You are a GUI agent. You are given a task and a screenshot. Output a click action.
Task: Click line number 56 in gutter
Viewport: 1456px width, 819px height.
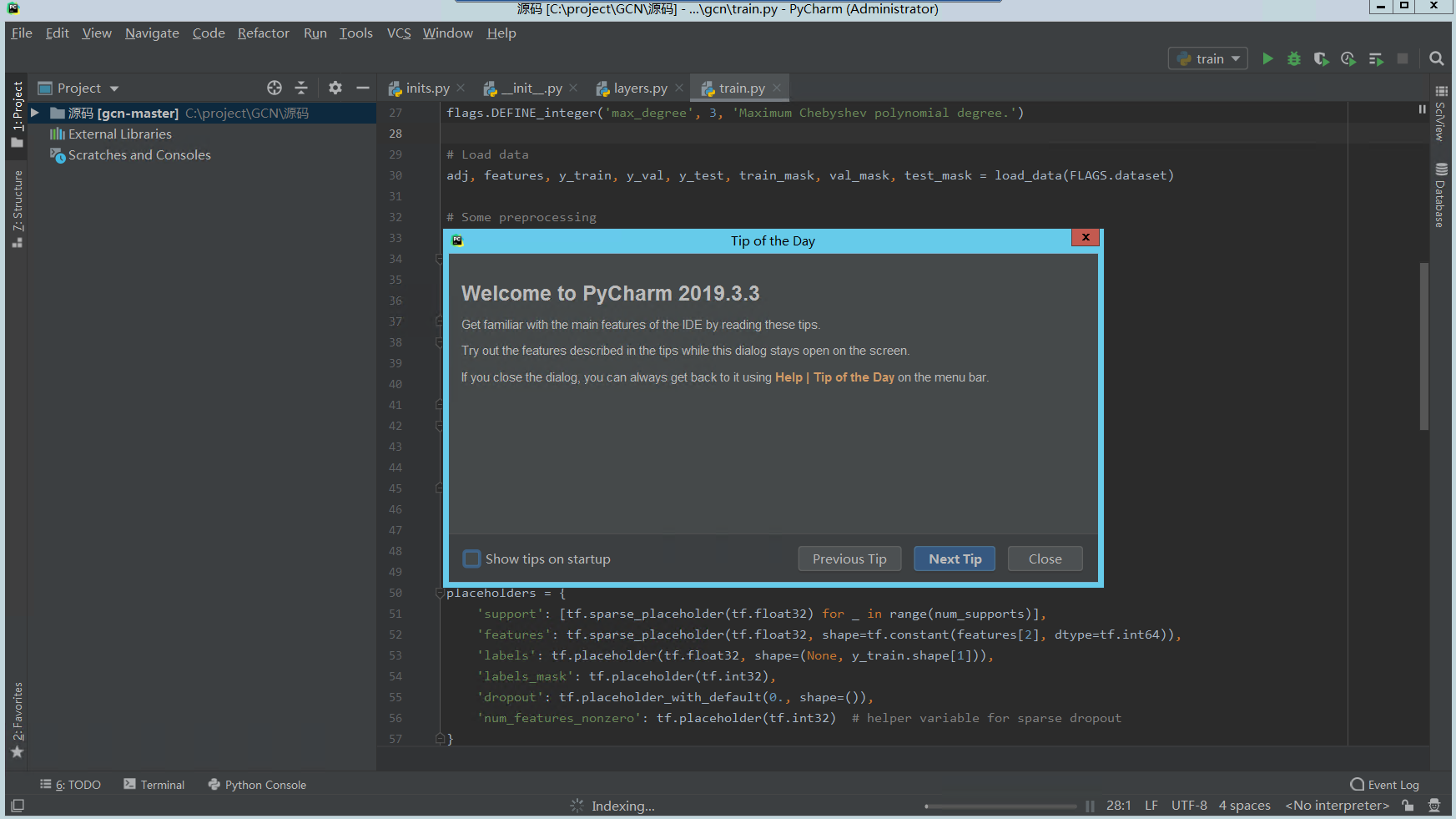(395, 718)
